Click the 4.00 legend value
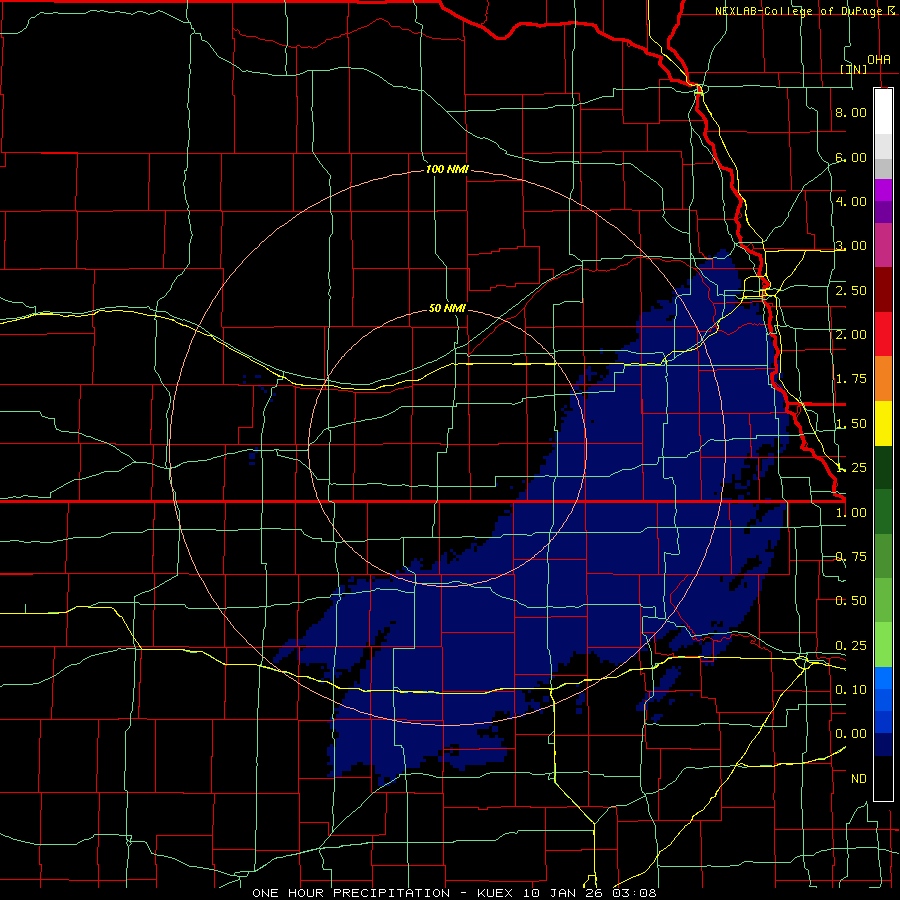The width and height of the screenshot is (900, 900). coord(851,201)
